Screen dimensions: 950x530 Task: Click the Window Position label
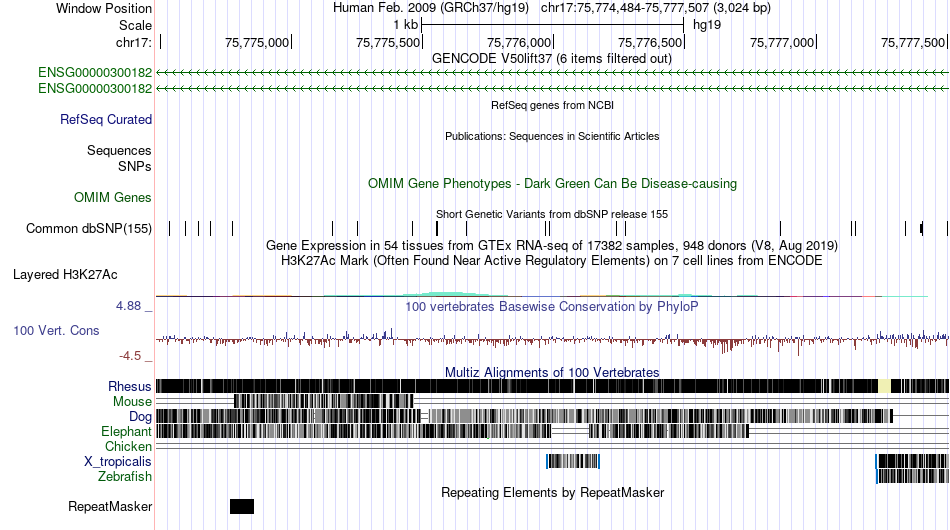(x=104, y=8)
